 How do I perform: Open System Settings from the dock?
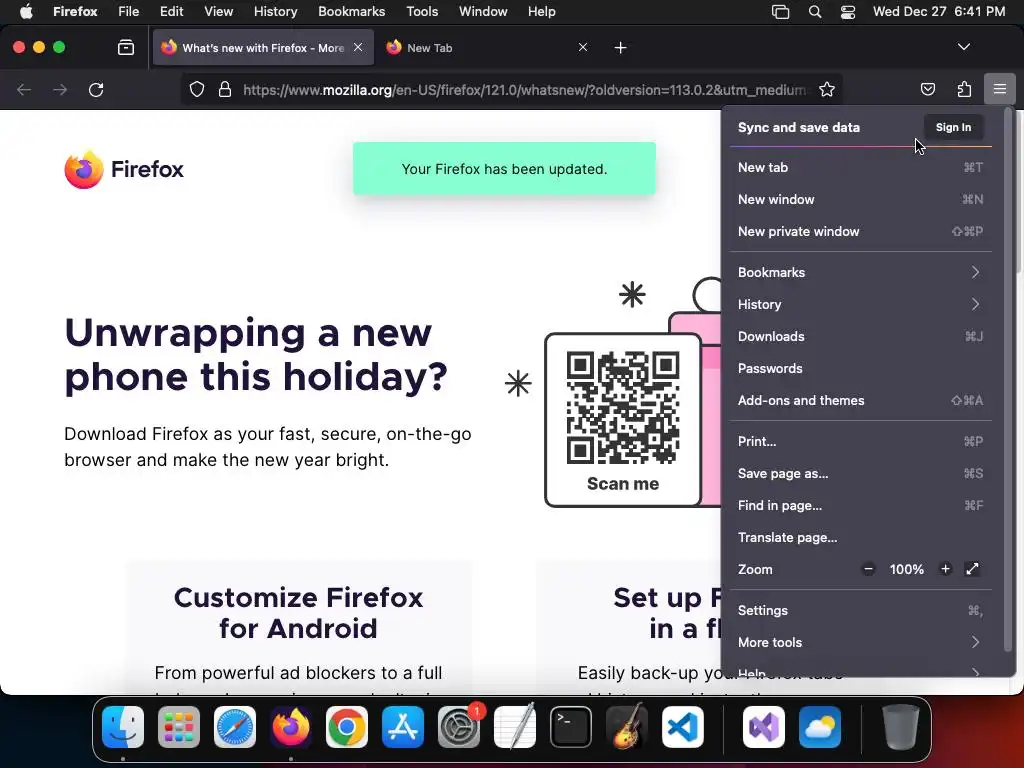458,727
